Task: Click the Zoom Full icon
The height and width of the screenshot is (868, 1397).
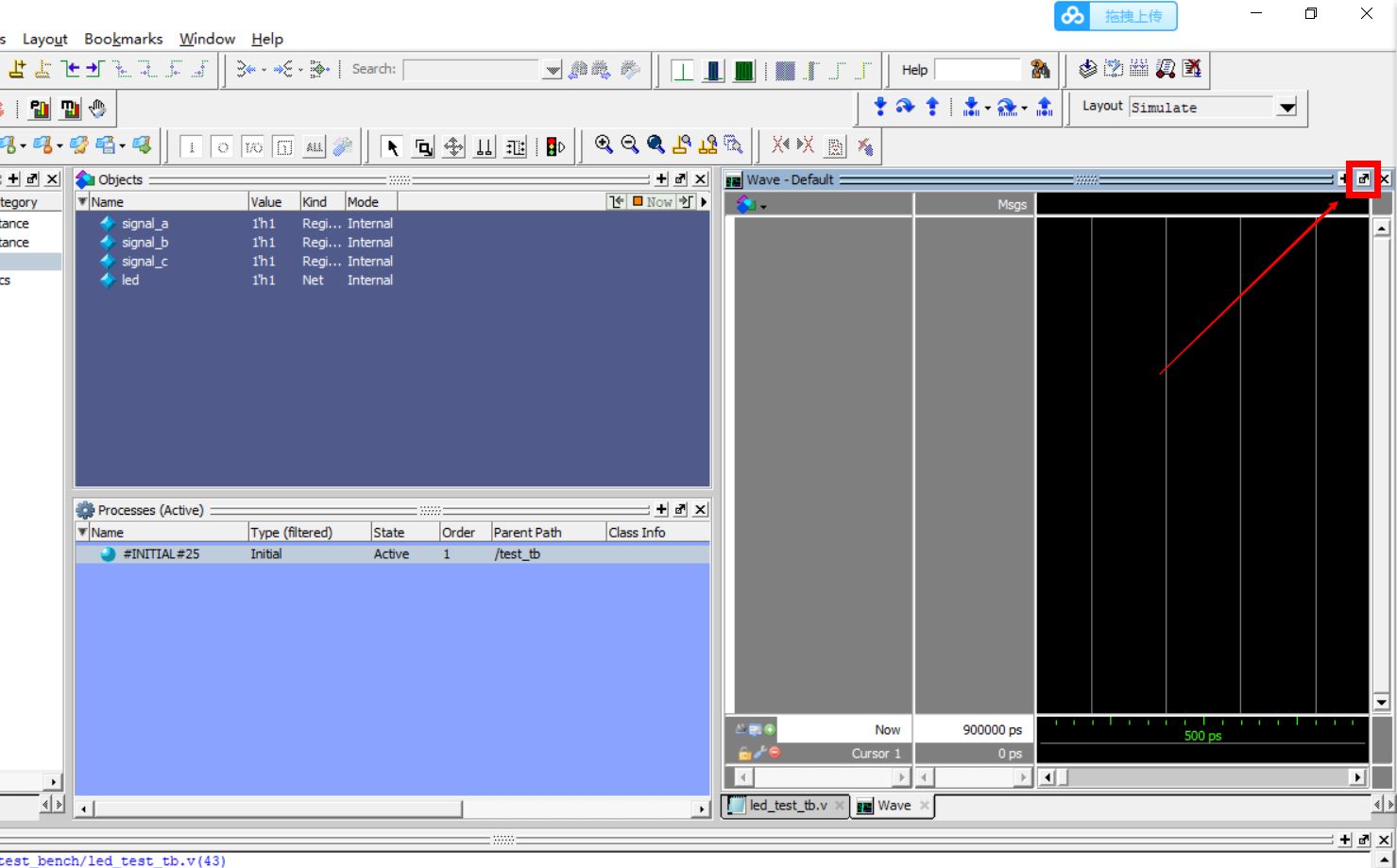Action: coord(656,144)
